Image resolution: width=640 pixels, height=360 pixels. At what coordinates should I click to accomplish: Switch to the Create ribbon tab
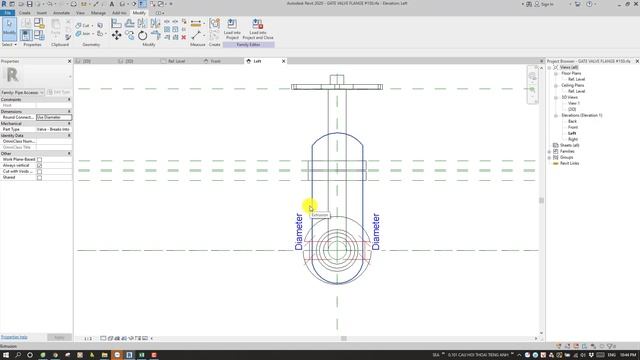[x=24, y=13]
